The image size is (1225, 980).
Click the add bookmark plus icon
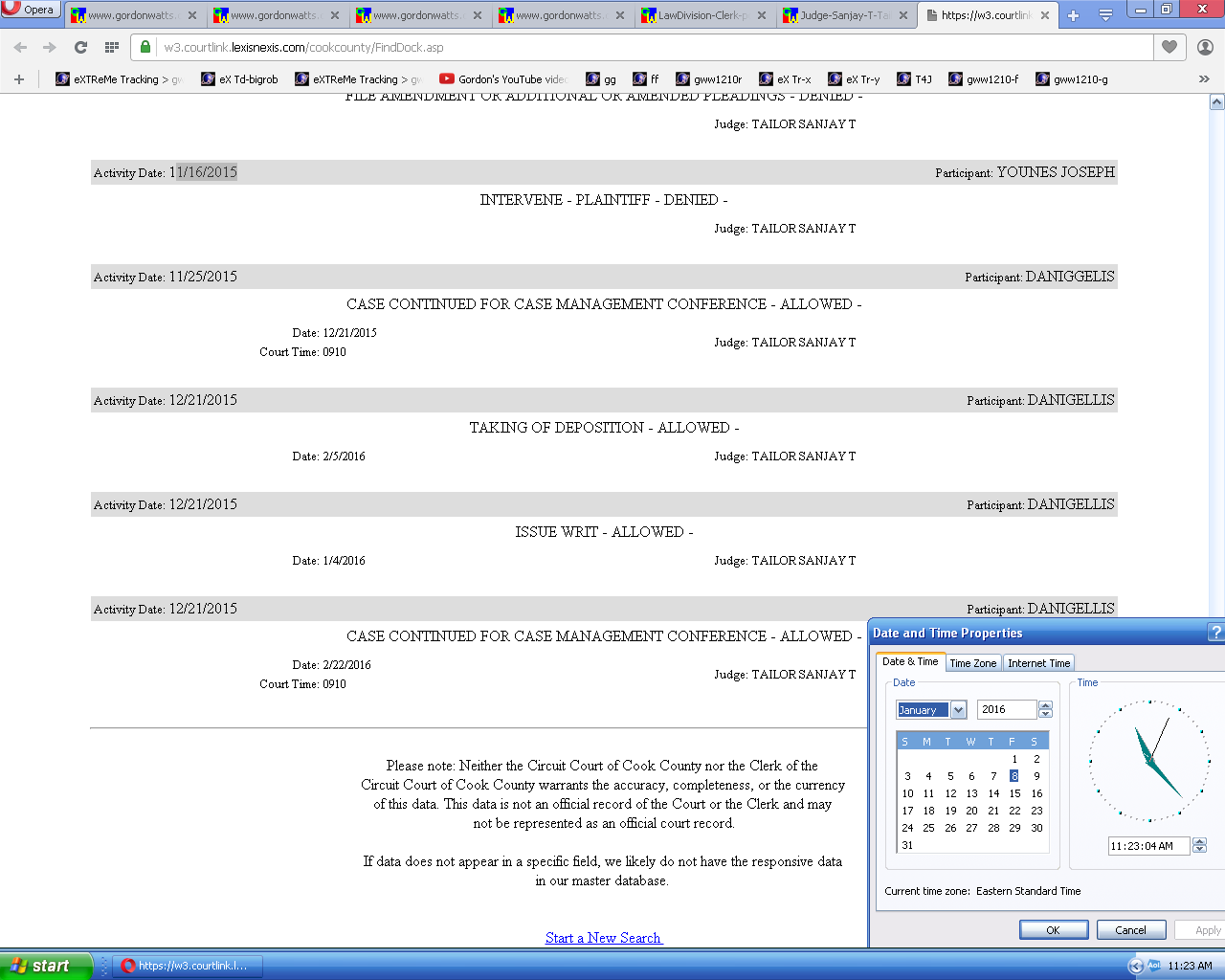click(x=19, y=79)
